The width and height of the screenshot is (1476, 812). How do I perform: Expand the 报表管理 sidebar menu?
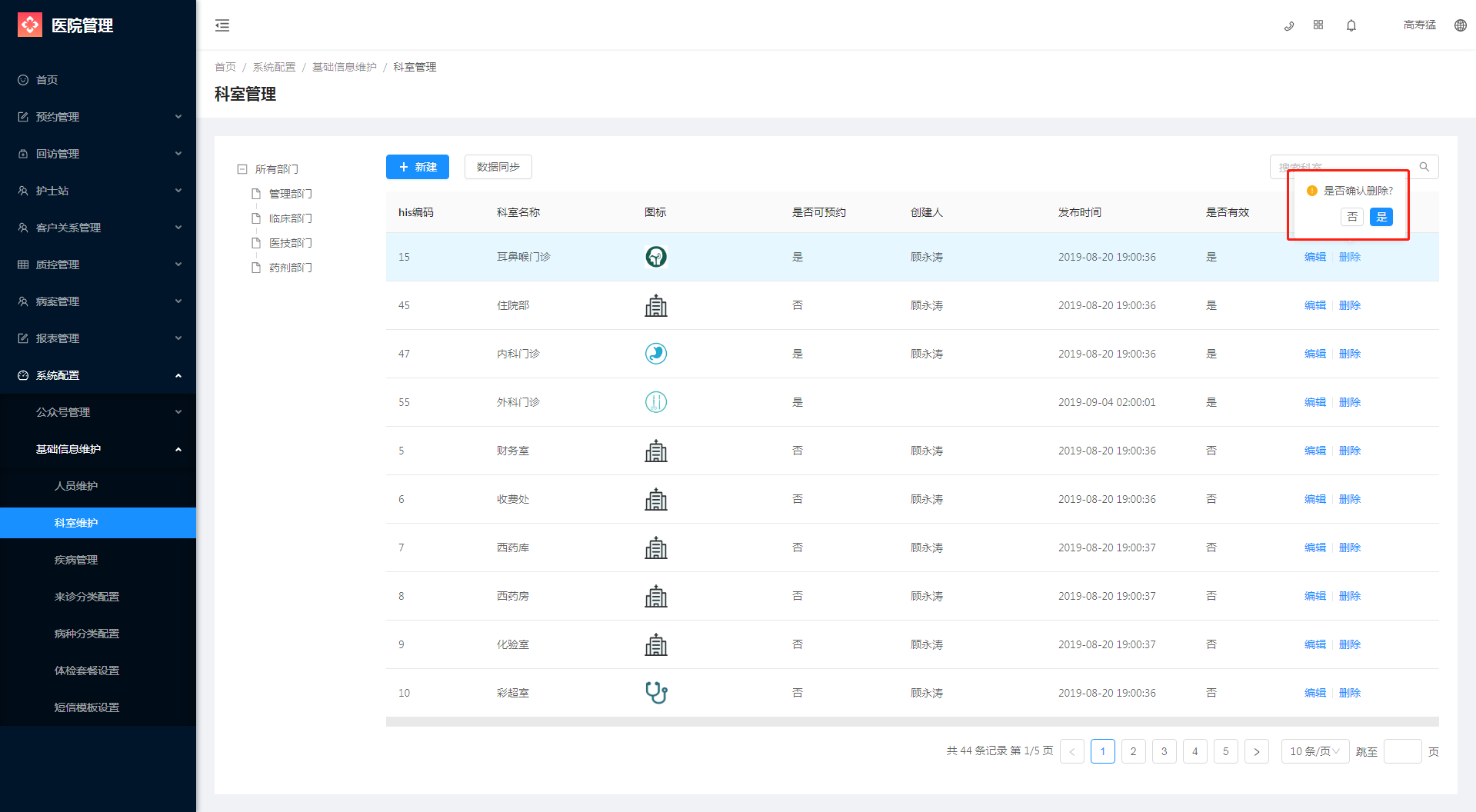point(98,338)
